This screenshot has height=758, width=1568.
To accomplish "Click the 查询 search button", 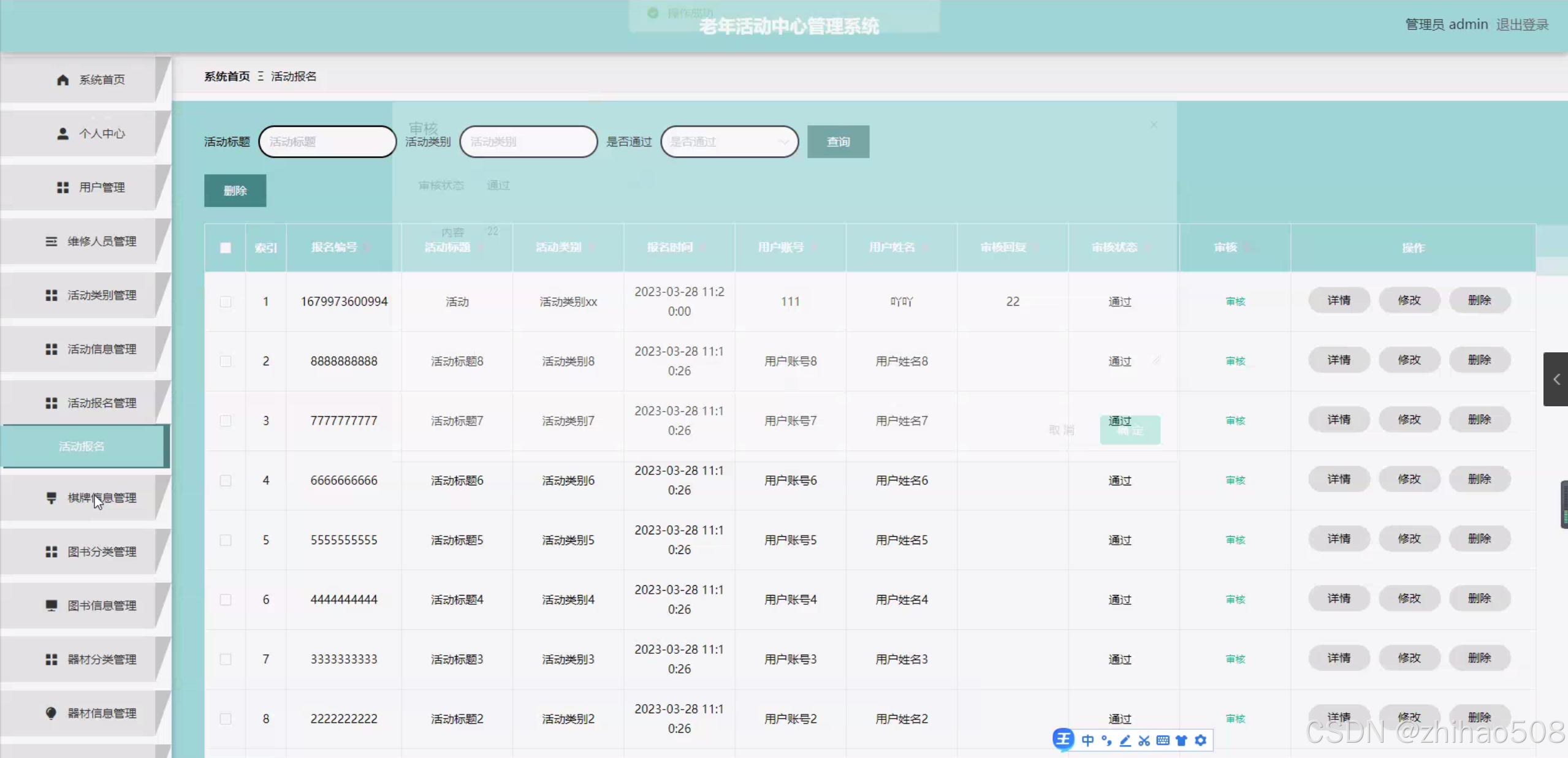I will 838,142.
